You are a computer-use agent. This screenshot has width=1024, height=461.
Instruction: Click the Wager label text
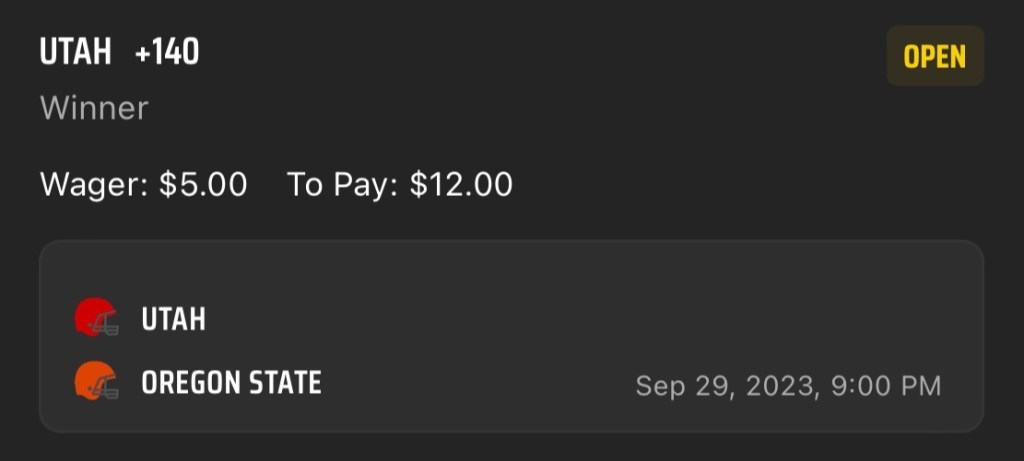95,184
